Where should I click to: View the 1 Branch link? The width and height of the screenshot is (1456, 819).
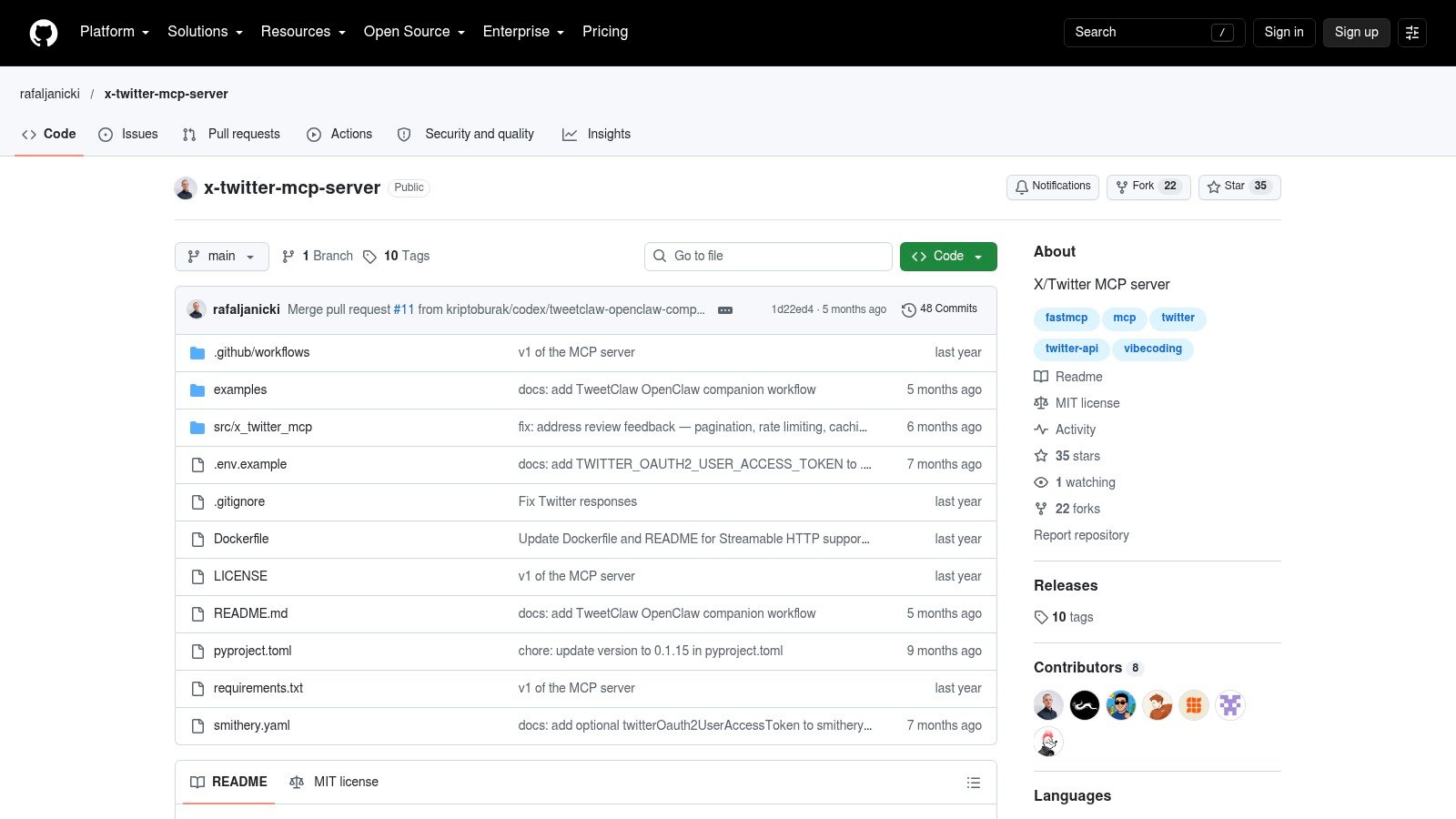click(x=318, y=257)
